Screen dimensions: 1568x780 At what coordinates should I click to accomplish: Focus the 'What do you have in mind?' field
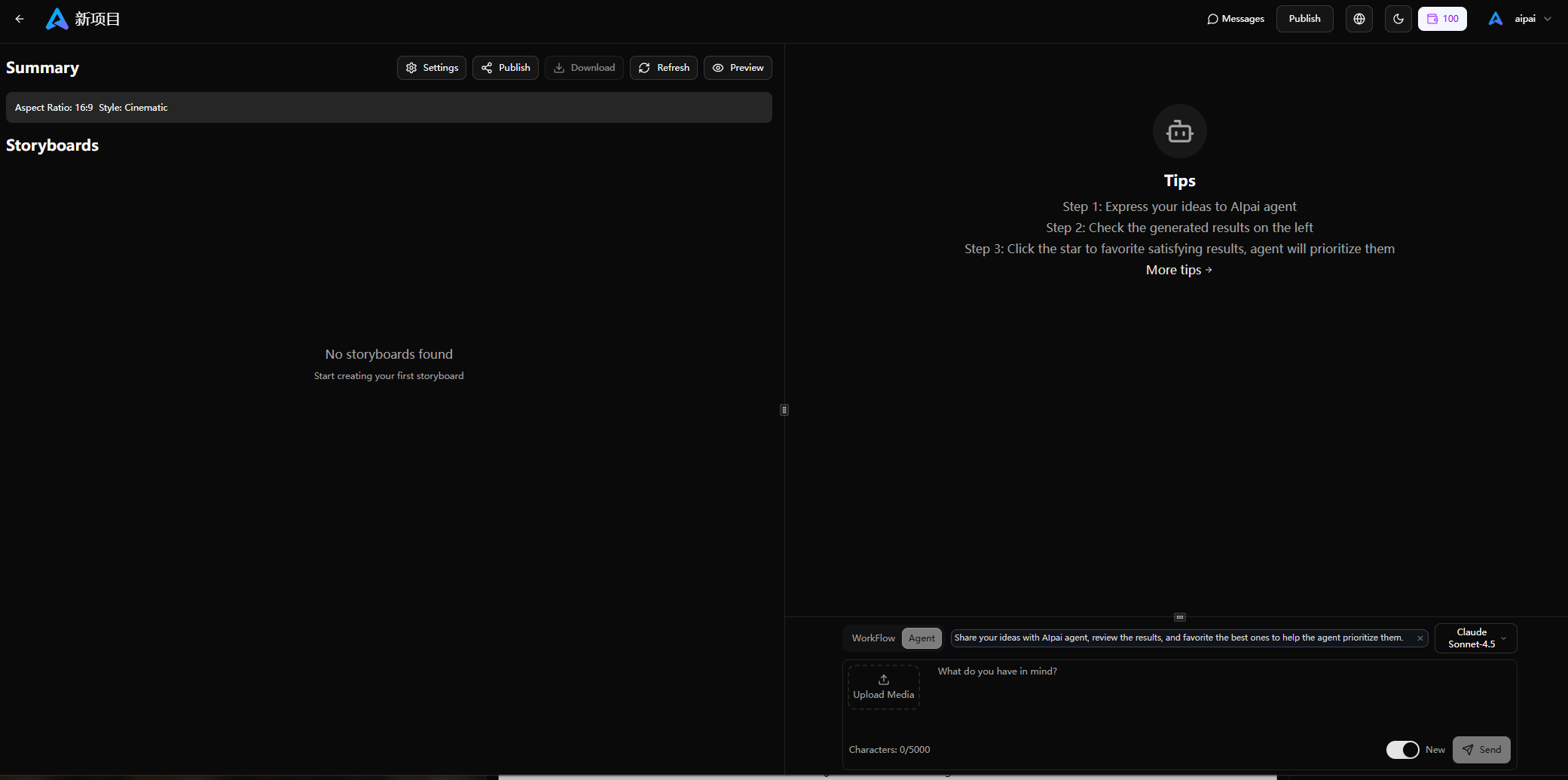pos(1221,693)
